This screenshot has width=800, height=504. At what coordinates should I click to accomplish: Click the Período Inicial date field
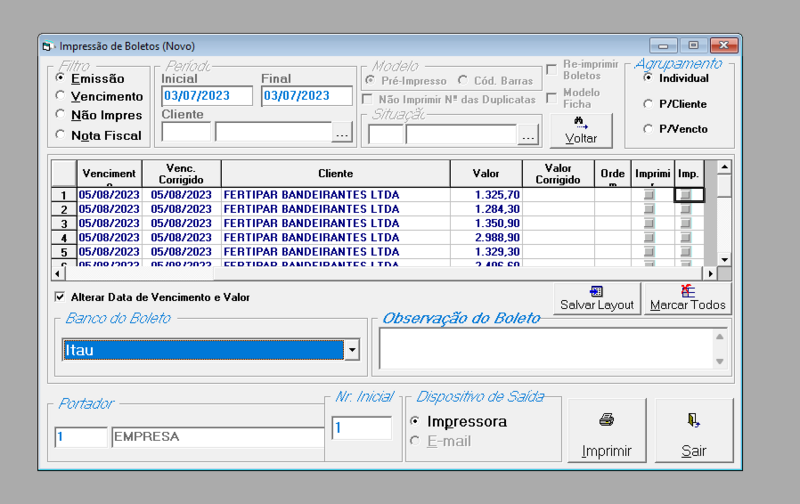pyautogui.click(x=207, y=96)
